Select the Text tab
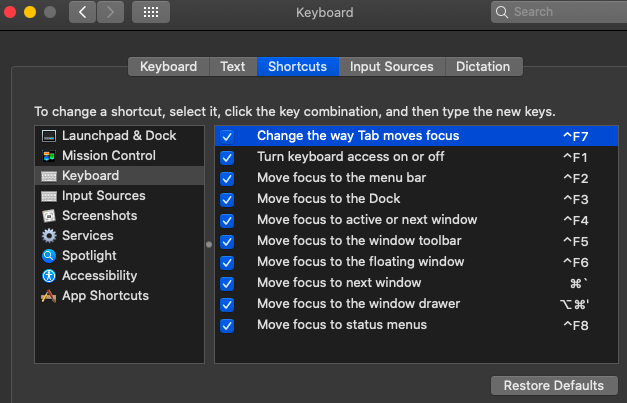This screenshot has width=627, height=403. pyautogui.click(x=232, y=66)
